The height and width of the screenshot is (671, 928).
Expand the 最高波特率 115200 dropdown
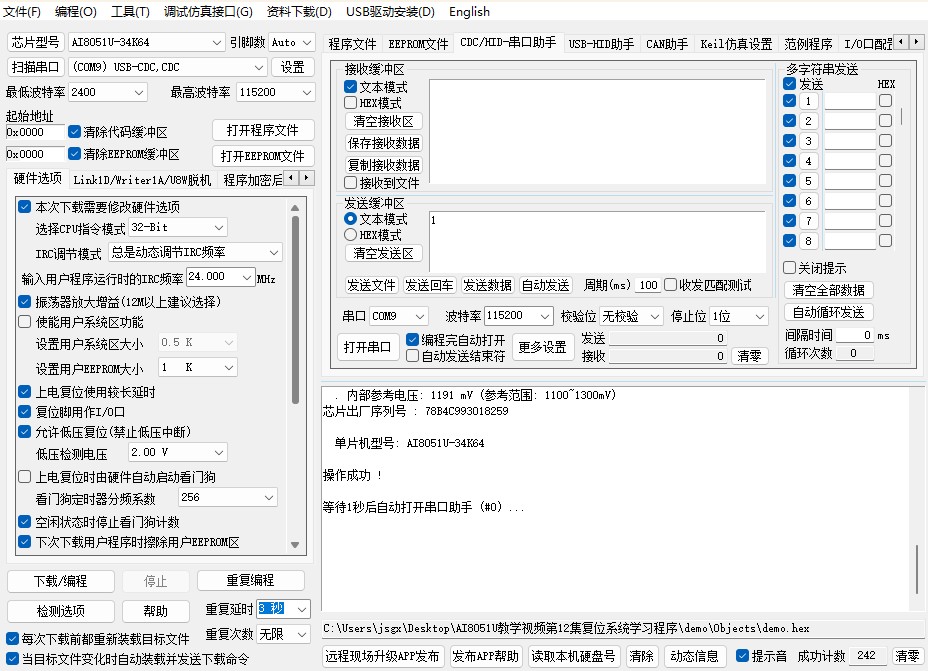tap(307, 92)
